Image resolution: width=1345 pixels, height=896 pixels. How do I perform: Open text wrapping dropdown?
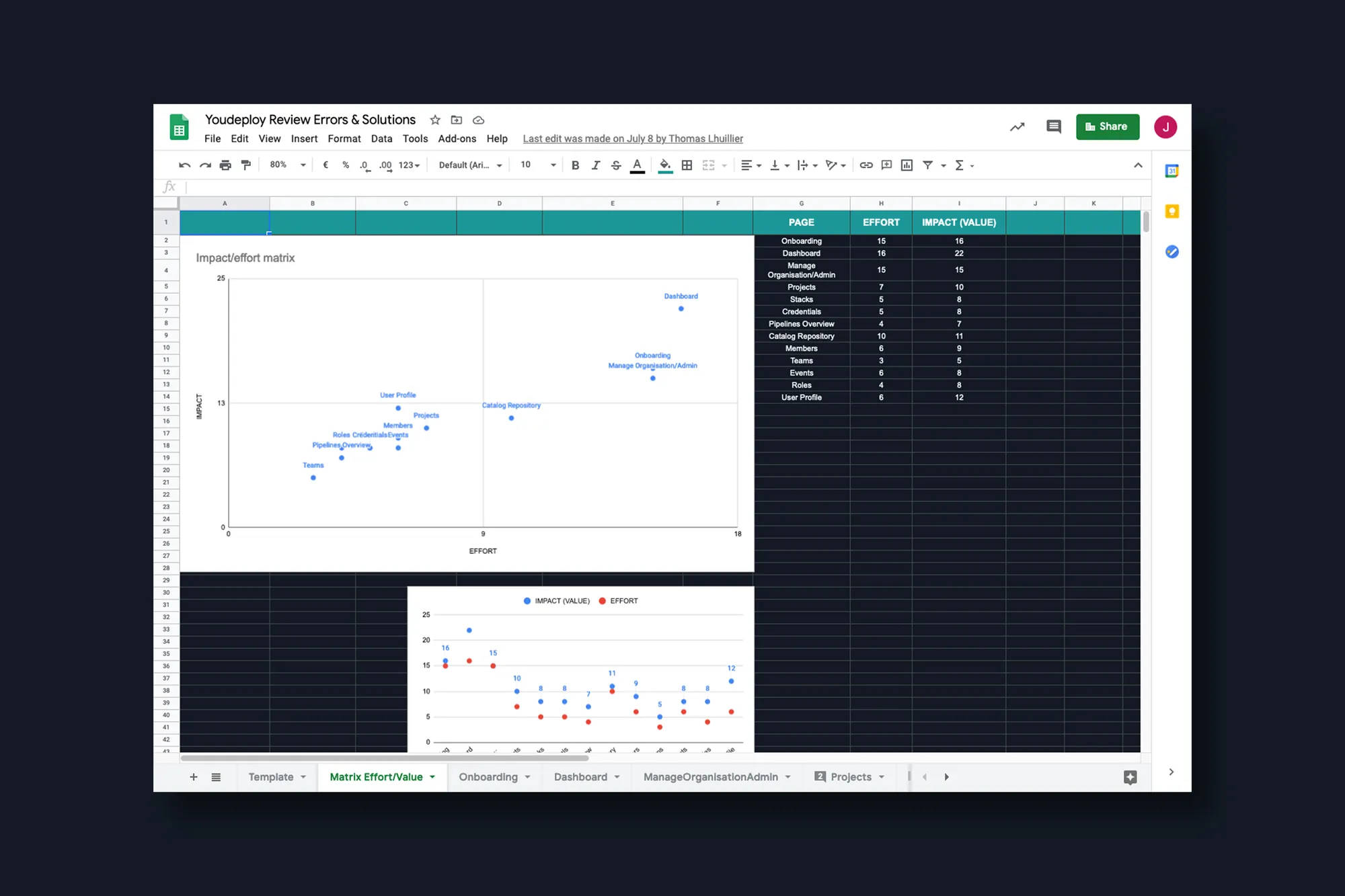tap(807, 165)
